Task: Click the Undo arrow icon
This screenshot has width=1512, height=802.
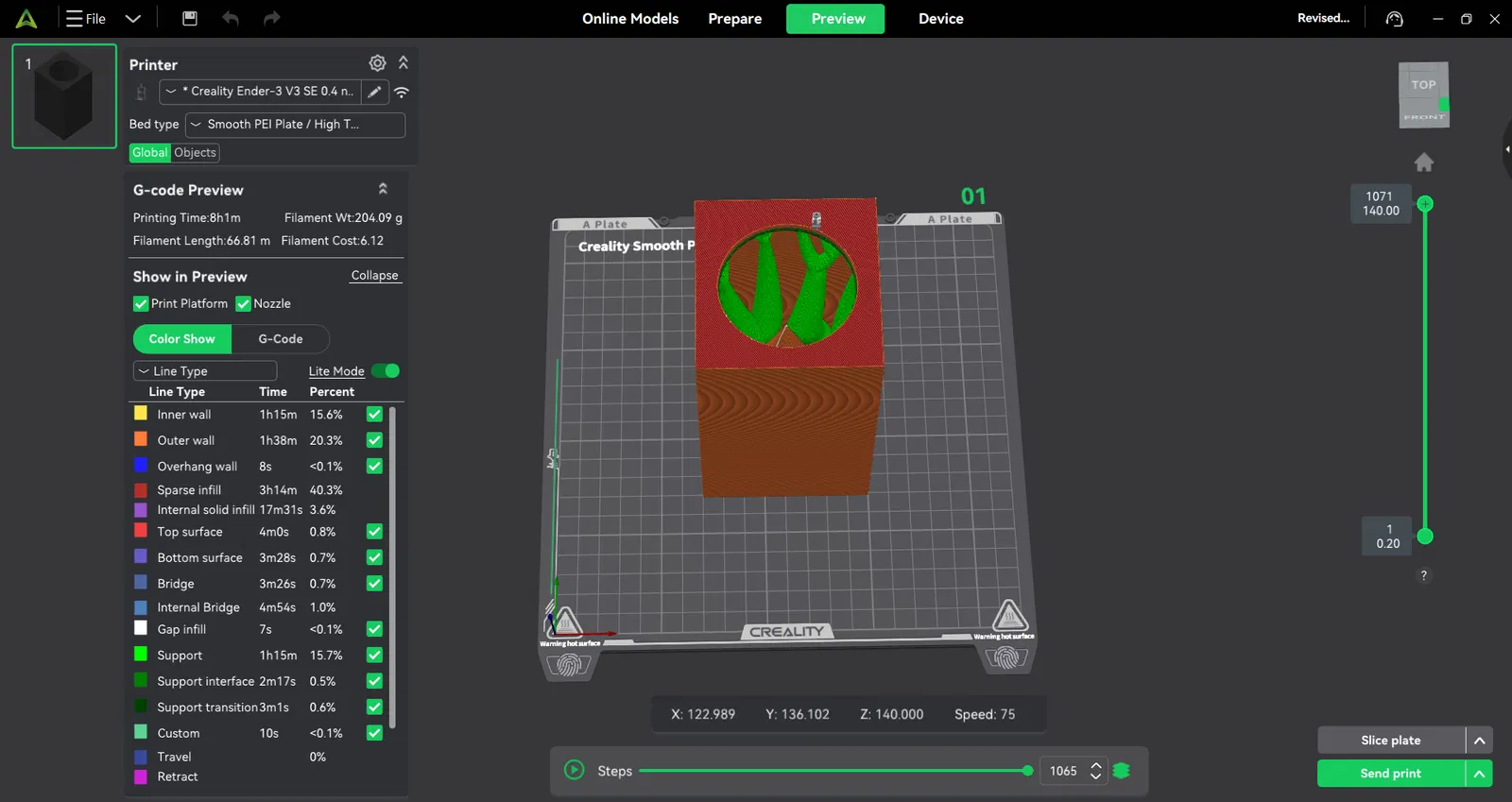Action: [x=231, y=18]
